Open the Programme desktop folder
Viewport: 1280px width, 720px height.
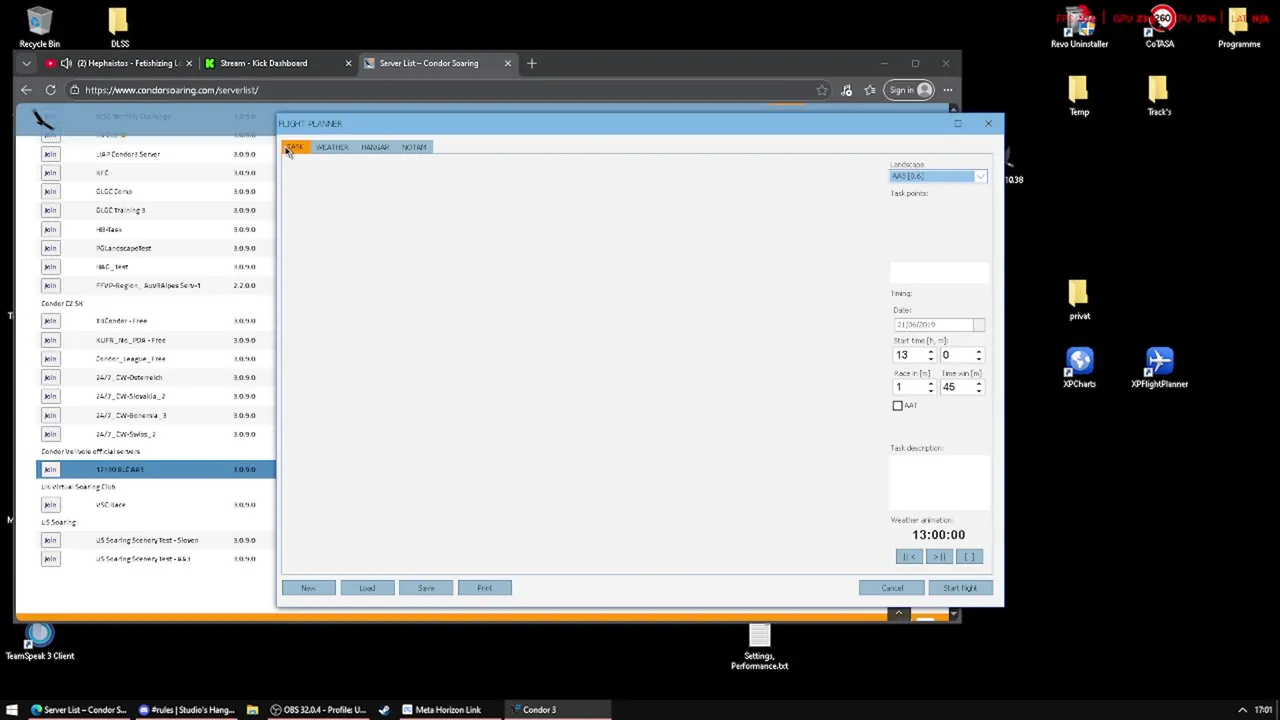point(1239,28)
